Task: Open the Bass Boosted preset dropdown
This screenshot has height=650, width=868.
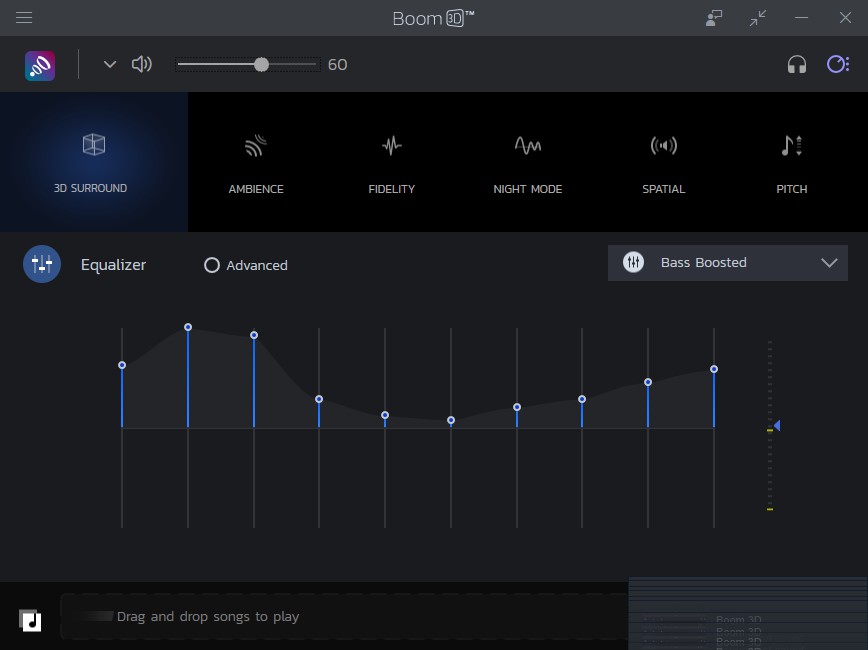Action: pyautogui.click(x=727, y=262)
